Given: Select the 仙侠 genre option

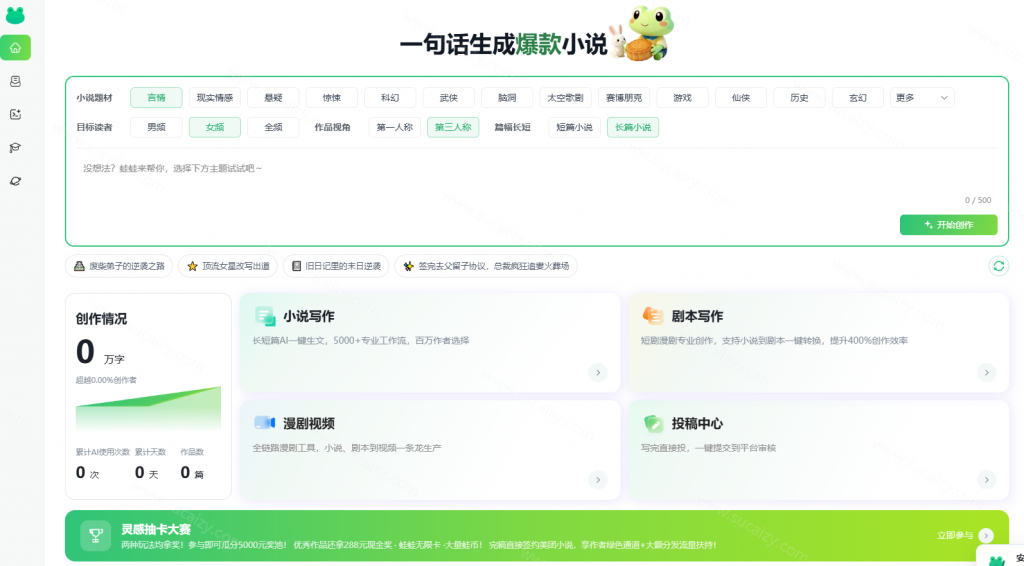Looking at the screenshot, I should coord(741,98).
